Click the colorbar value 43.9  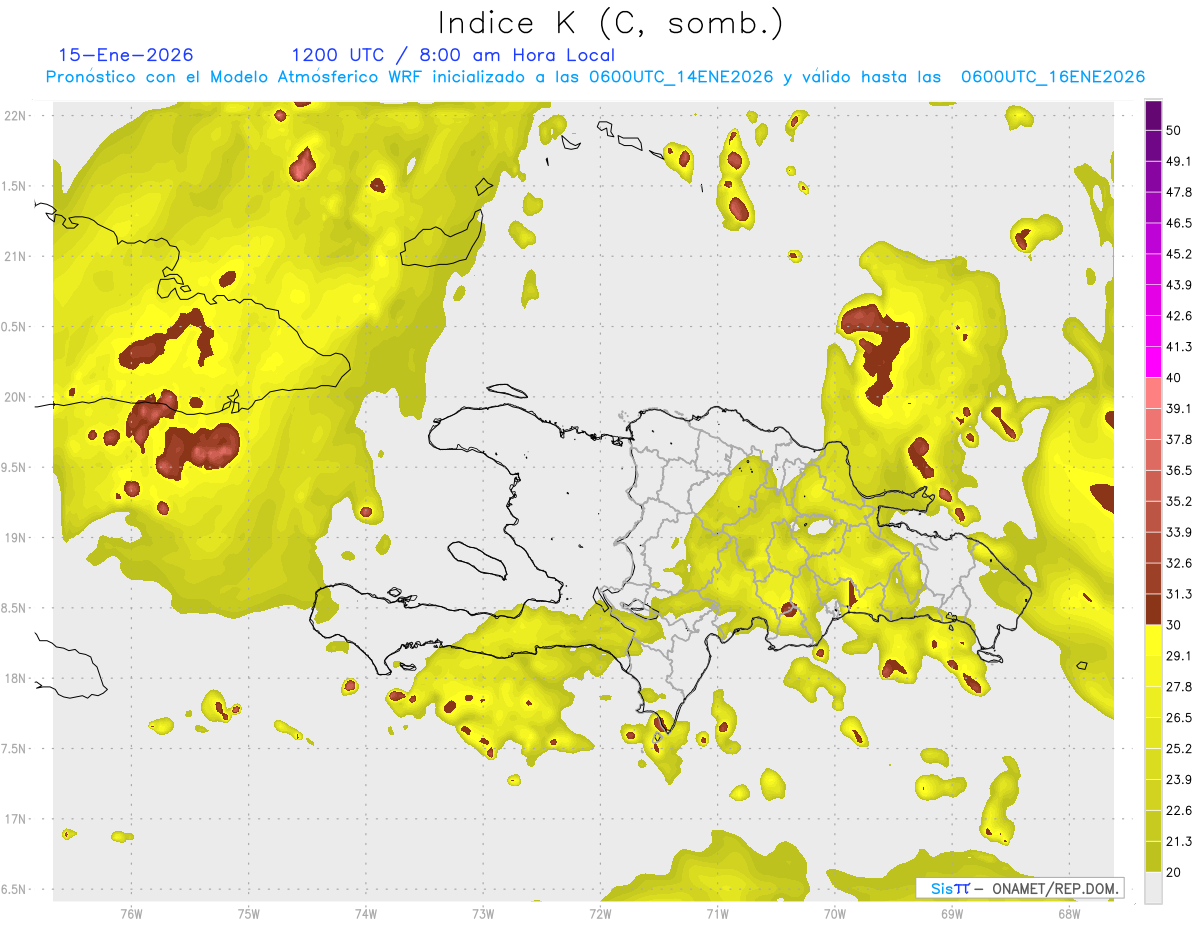click(1179, 285)
